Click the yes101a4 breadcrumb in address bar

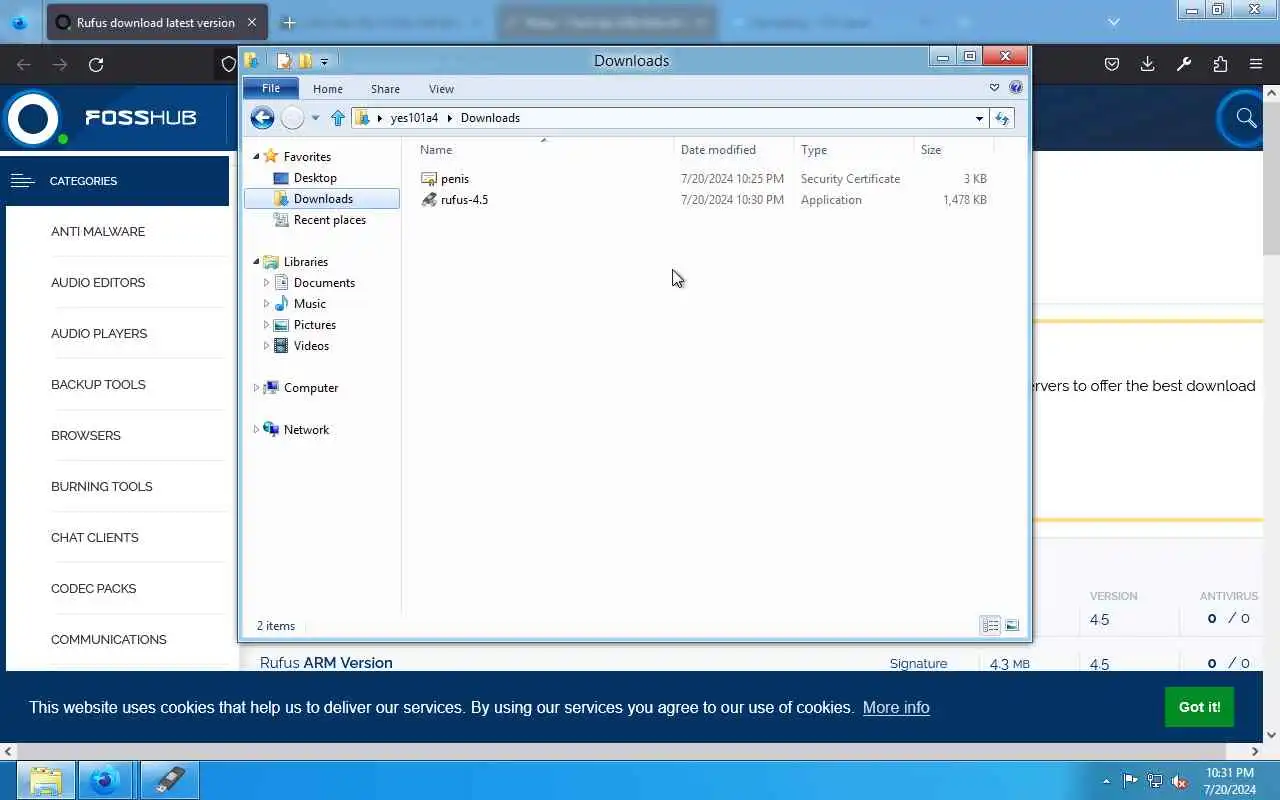click(414, 118)
